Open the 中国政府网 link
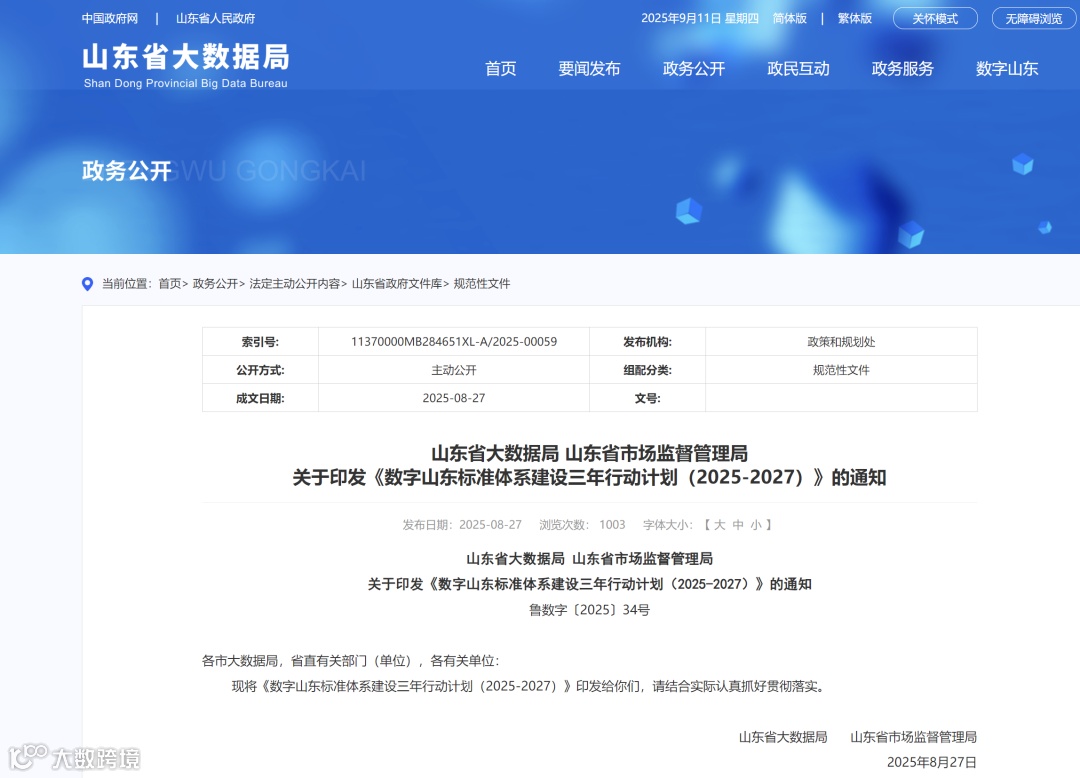Viewport: 1080px width, 778px height. point(110,19)
